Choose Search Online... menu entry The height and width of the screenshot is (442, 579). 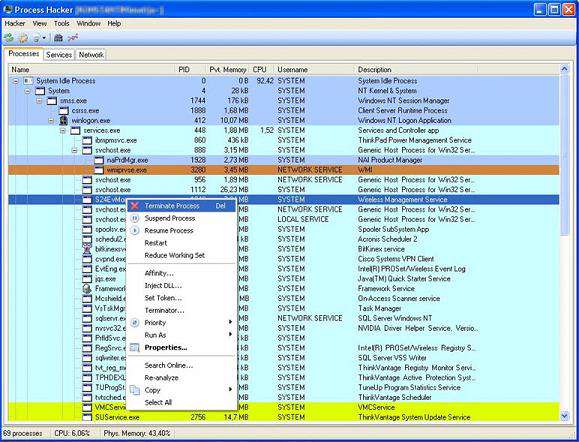[x=169, y=366]
